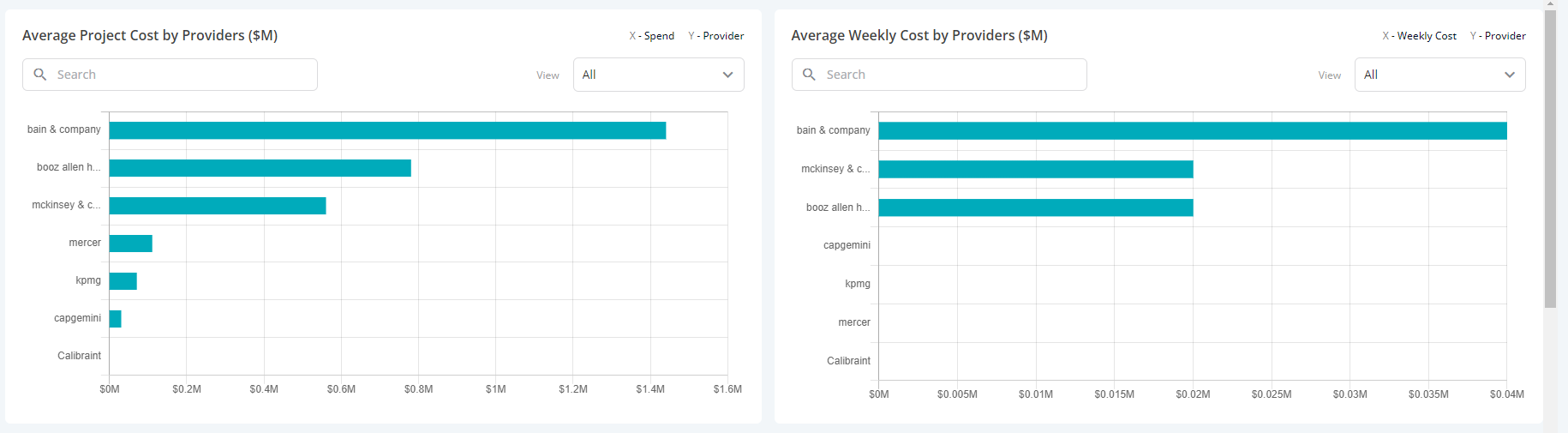This screenshot has width=1568, height=433.
Task: Click the vertical page scrollbar thumb
Action: pyautogui.click(x=1551, y=159)
